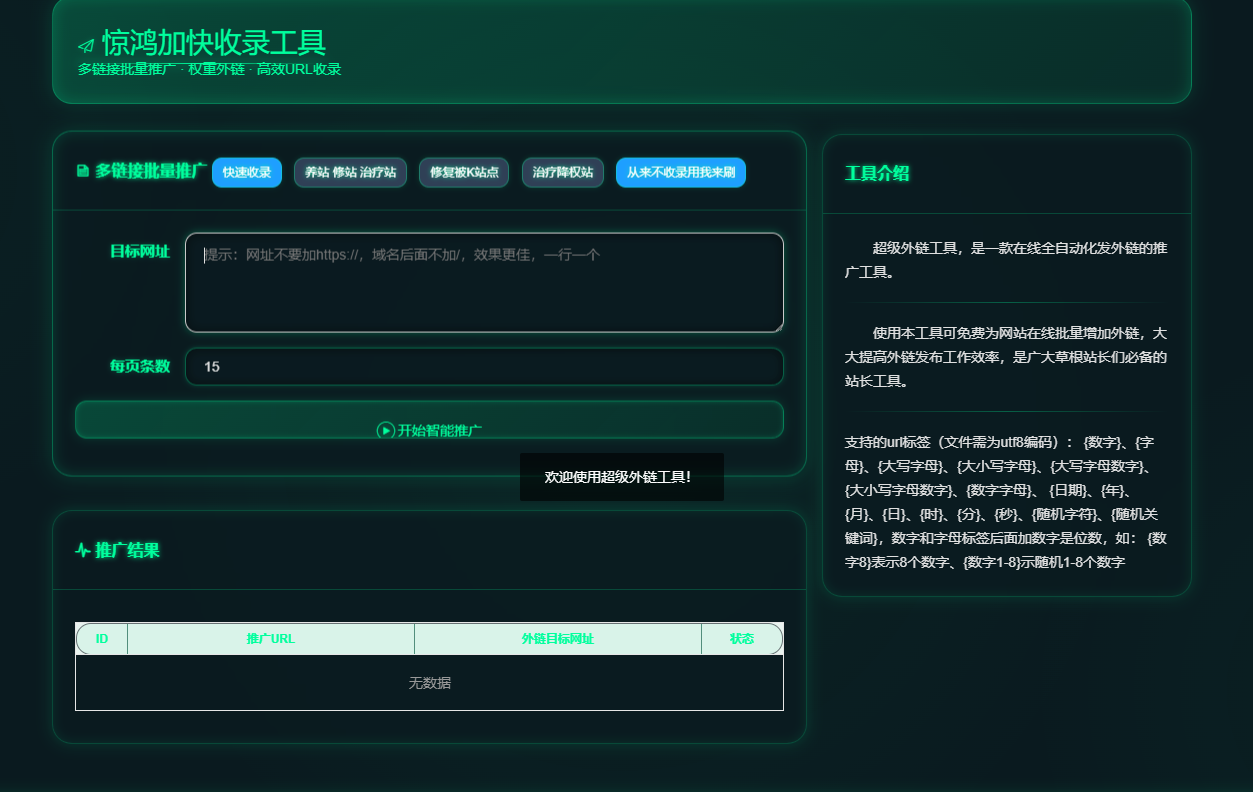Click the paragraph starting 超级外链工具
The width and height of the screenshot is (1253, 792).
coord(1006,260)
